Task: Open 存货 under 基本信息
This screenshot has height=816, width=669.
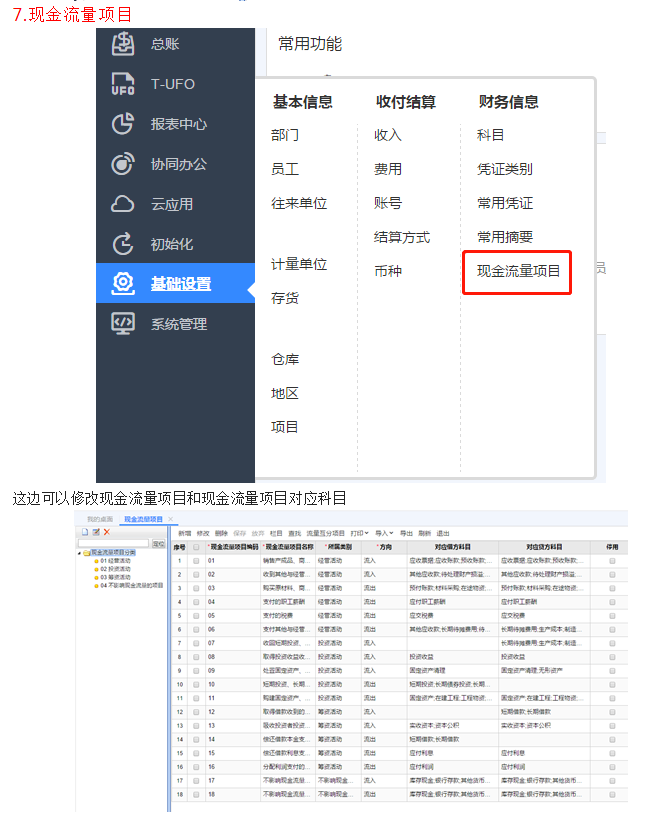Action: click(285, 298)
